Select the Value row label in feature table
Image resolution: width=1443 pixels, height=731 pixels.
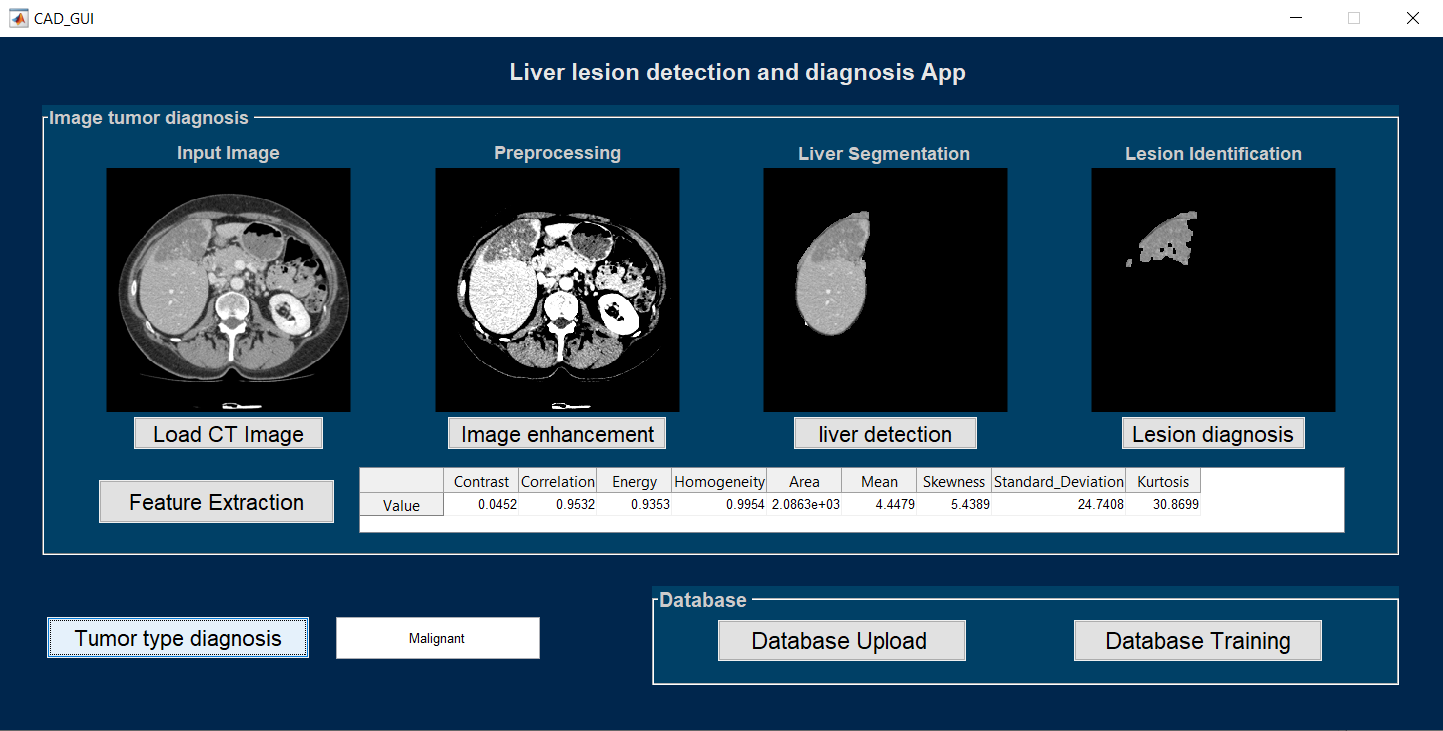(x=401, y=505)
